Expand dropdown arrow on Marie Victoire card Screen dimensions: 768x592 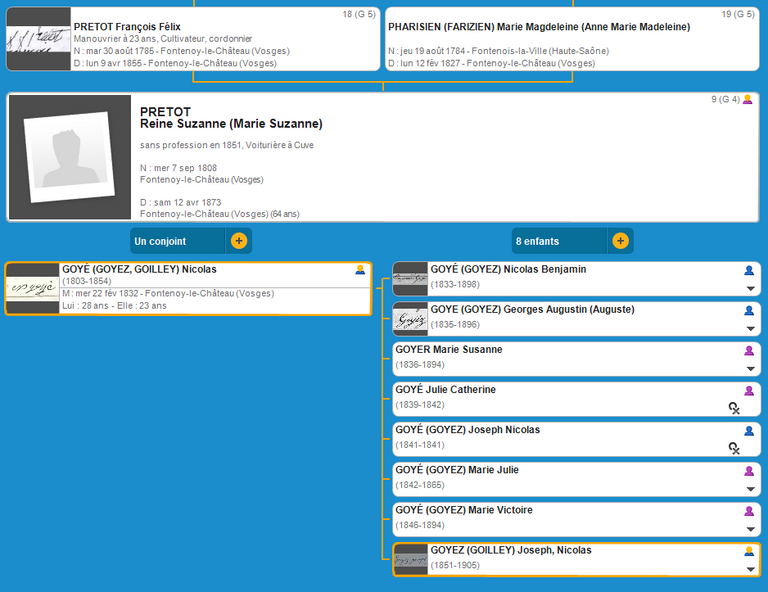[749, 528]
